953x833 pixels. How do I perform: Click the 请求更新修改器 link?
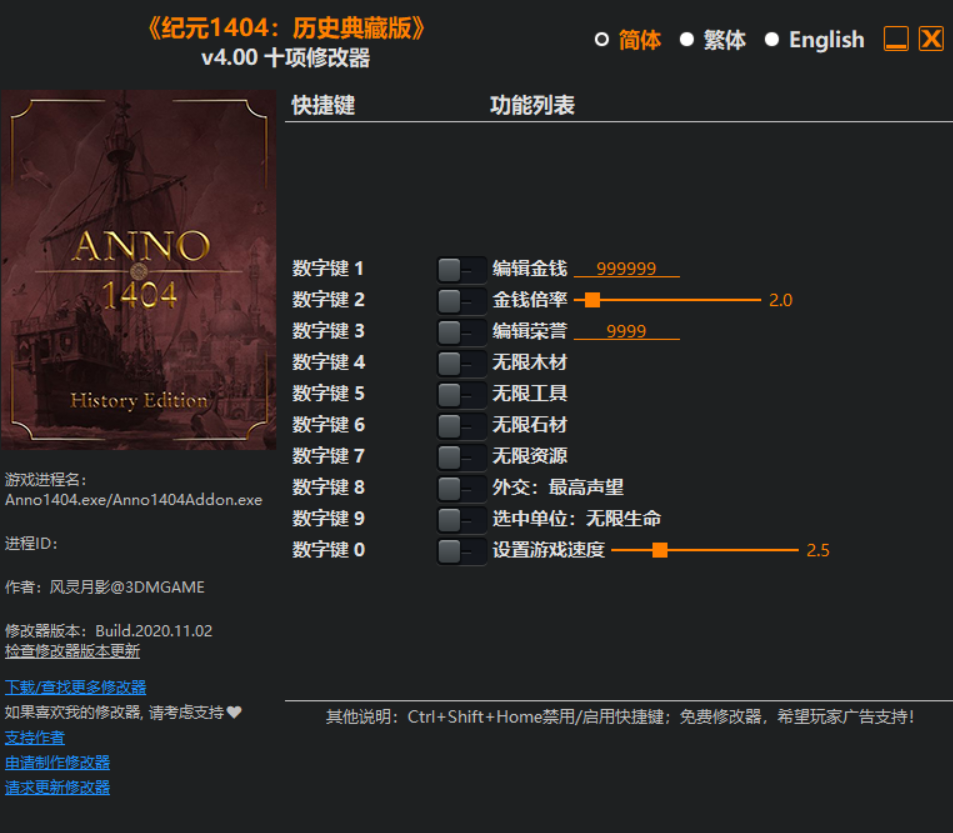57,787
